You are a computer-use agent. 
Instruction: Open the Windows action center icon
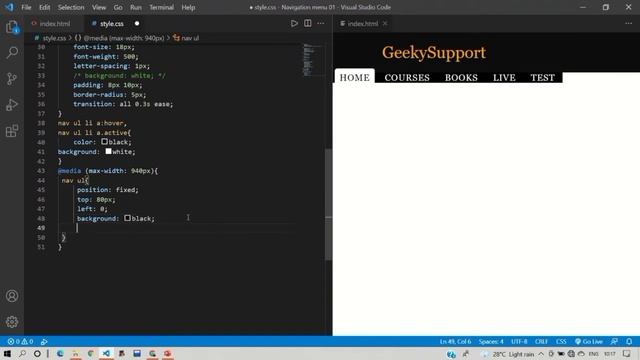tap(627, 353)
